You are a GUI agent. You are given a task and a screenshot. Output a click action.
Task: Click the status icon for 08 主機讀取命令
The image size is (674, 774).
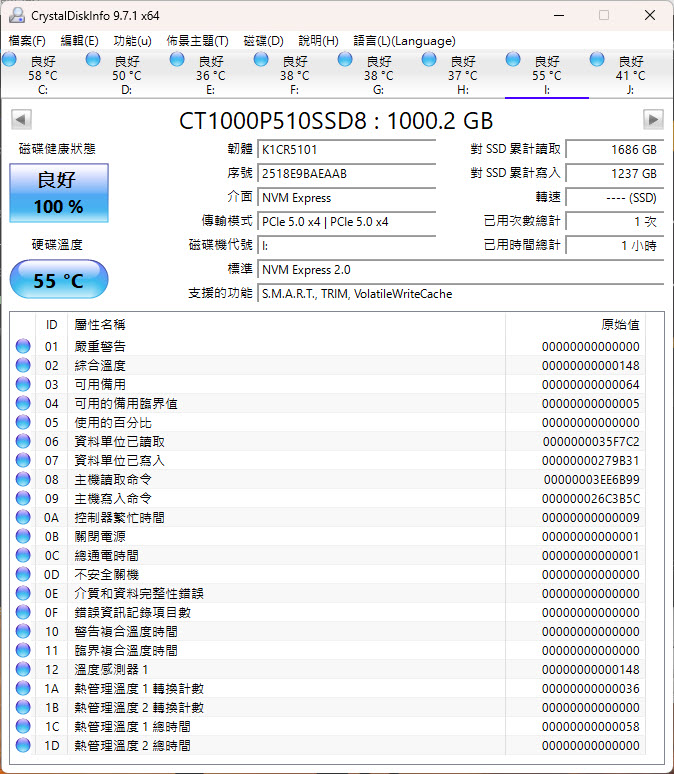[x=23, y=479]
